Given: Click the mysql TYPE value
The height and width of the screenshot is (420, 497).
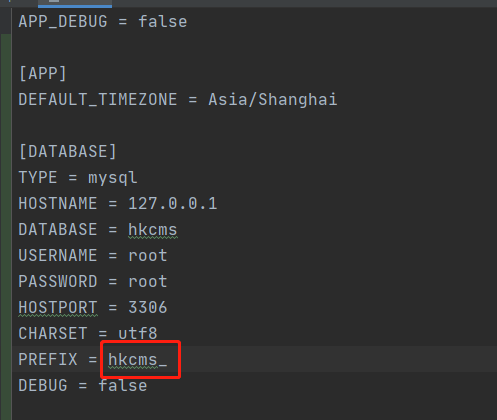Looking at the screenshot, I should point(113,178).
